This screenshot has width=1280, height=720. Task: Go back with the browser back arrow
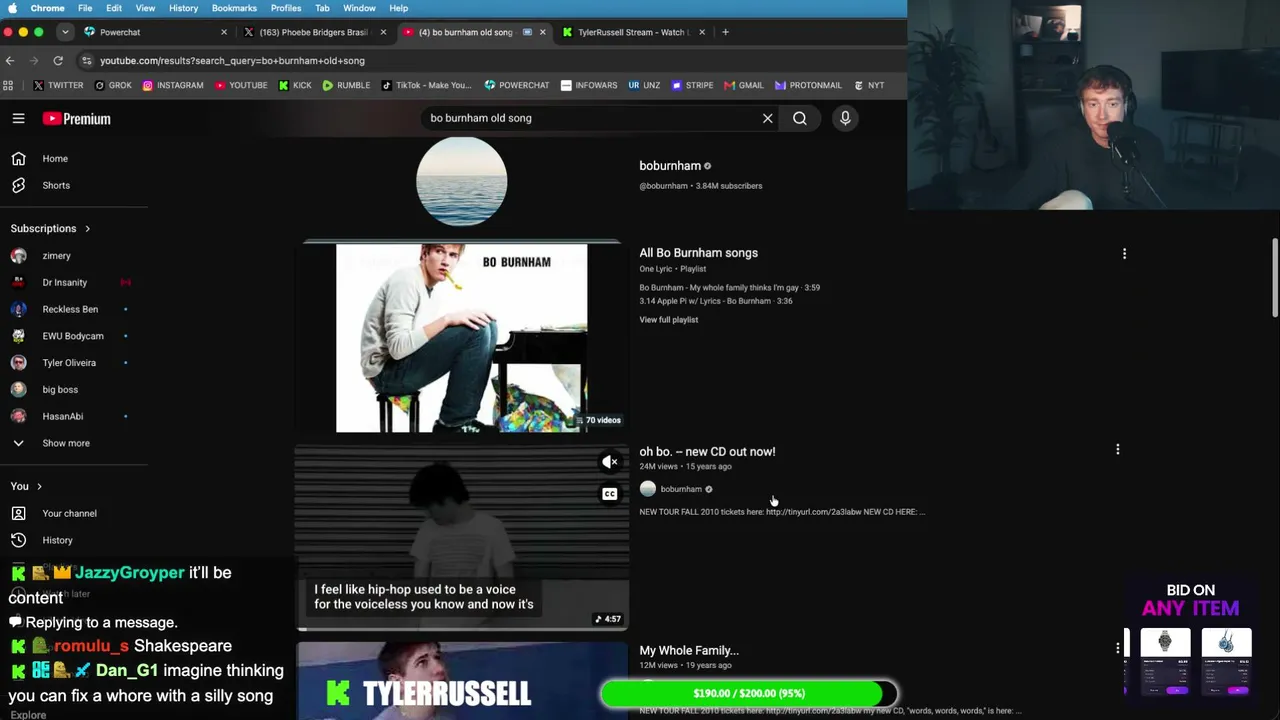click(10, 60)
